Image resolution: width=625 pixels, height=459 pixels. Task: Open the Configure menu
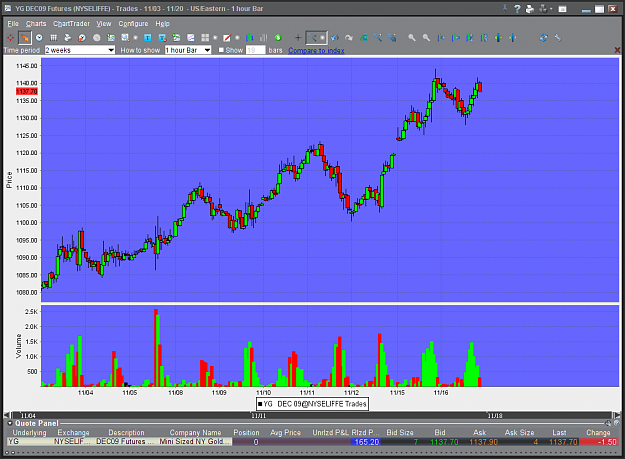coord(133,24)
